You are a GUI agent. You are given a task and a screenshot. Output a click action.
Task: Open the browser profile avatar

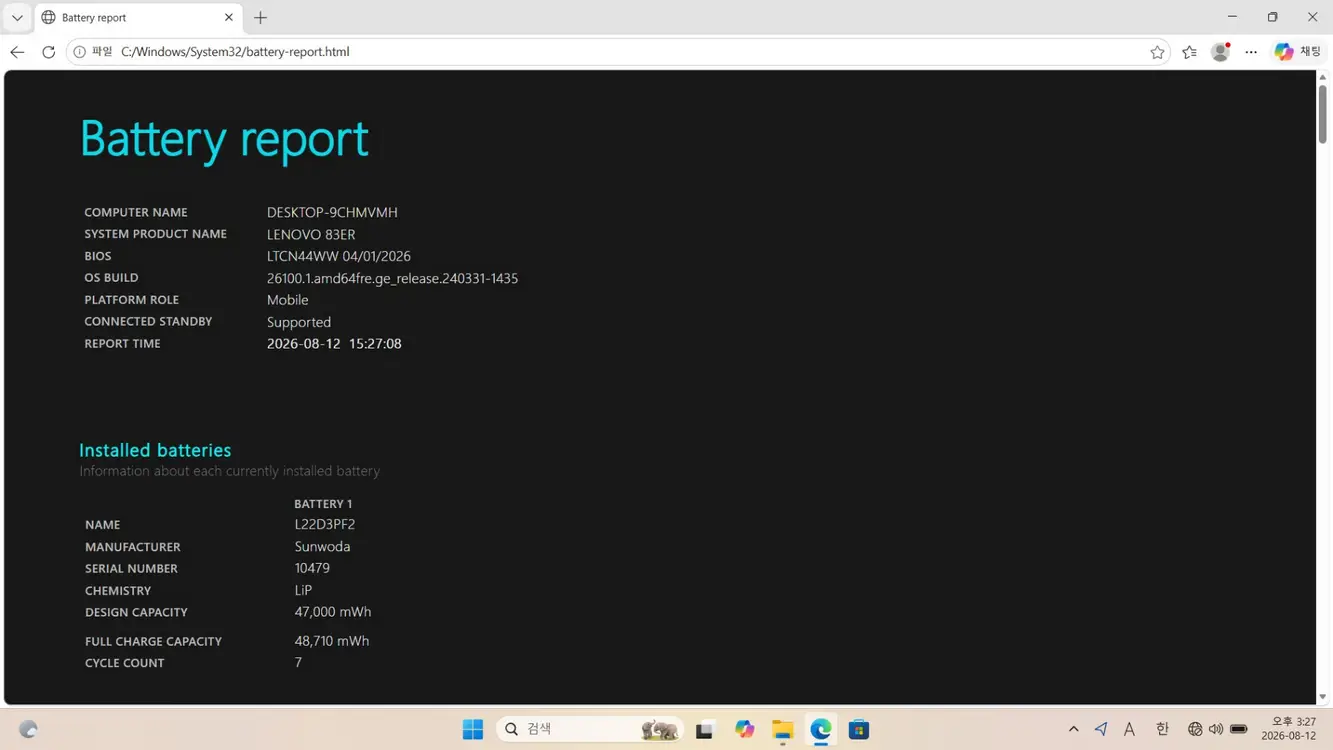[x=1220, y=52]
